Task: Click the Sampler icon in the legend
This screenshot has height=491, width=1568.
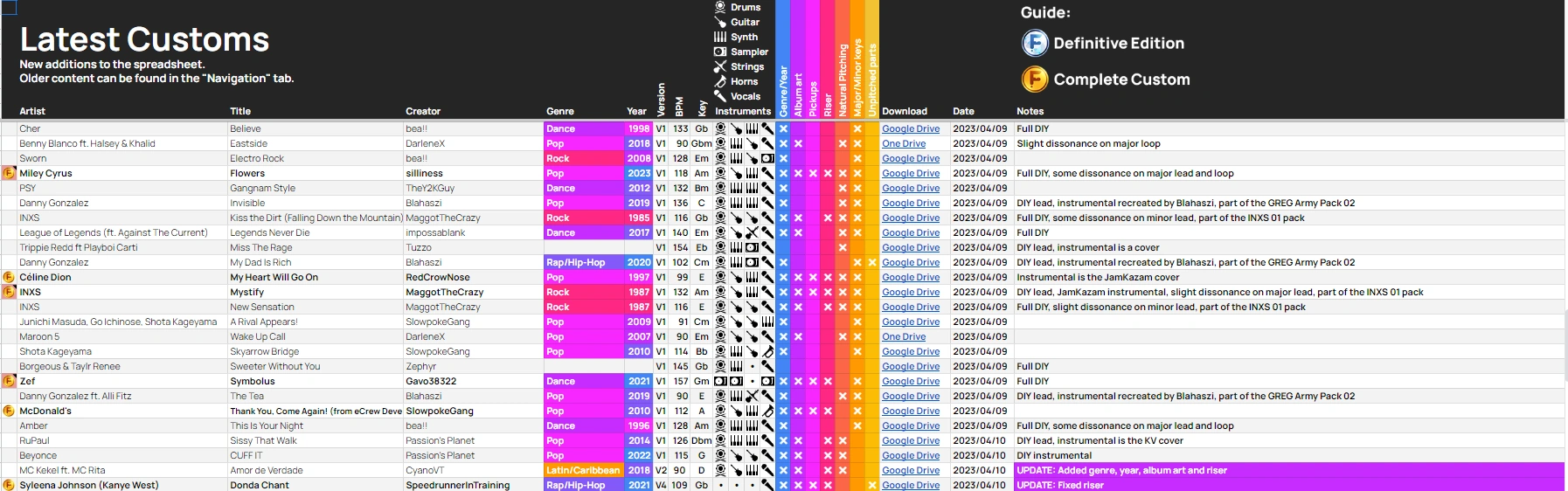Action: coord(720,52)
